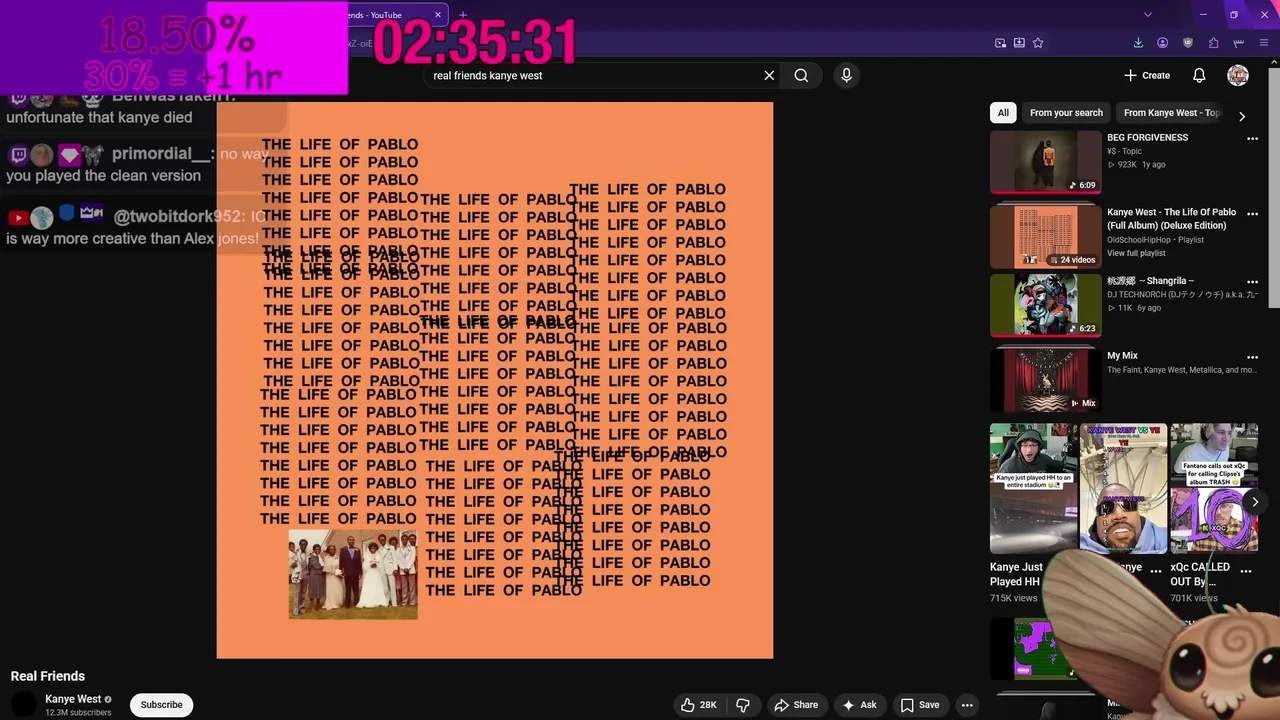Open options for the Shangrila video

pyautogui.click(x=1252, y=283)
